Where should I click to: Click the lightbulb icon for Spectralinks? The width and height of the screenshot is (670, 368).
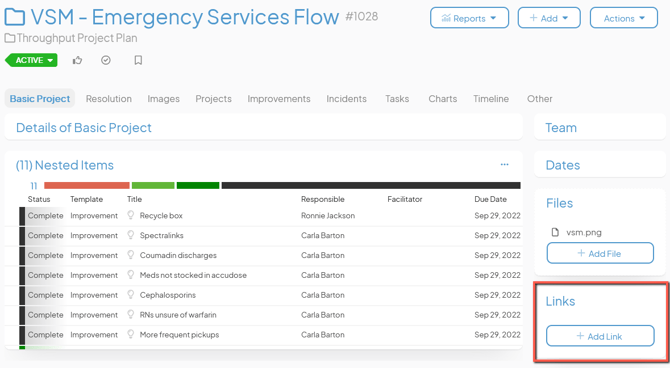[131, 235]
